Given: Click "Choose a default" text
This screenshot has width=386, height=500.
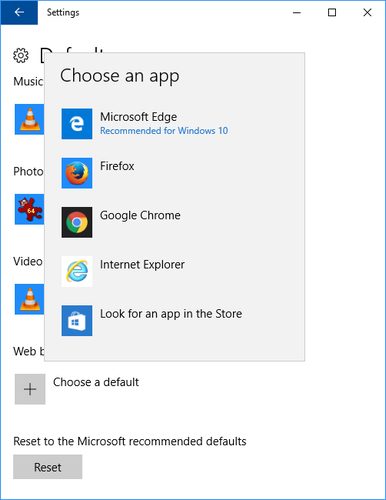Looking at the screenshot, I should (96, 382).
